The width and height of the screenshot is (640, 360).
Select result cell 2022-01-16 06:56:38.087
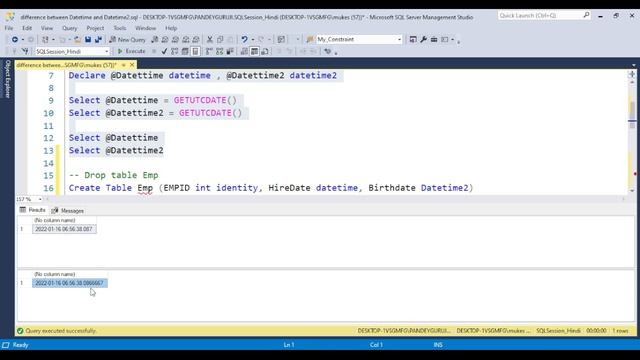click(64, 229)
